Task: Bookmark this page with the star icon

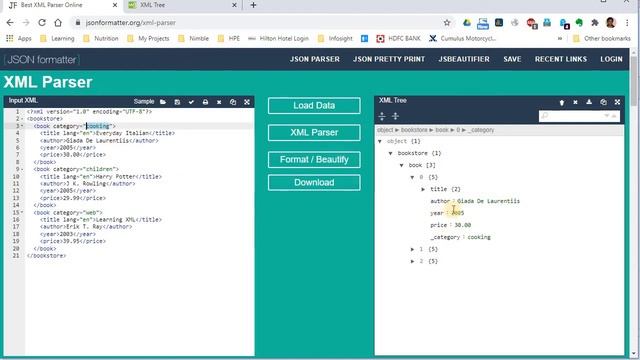Action: [447, 23]
